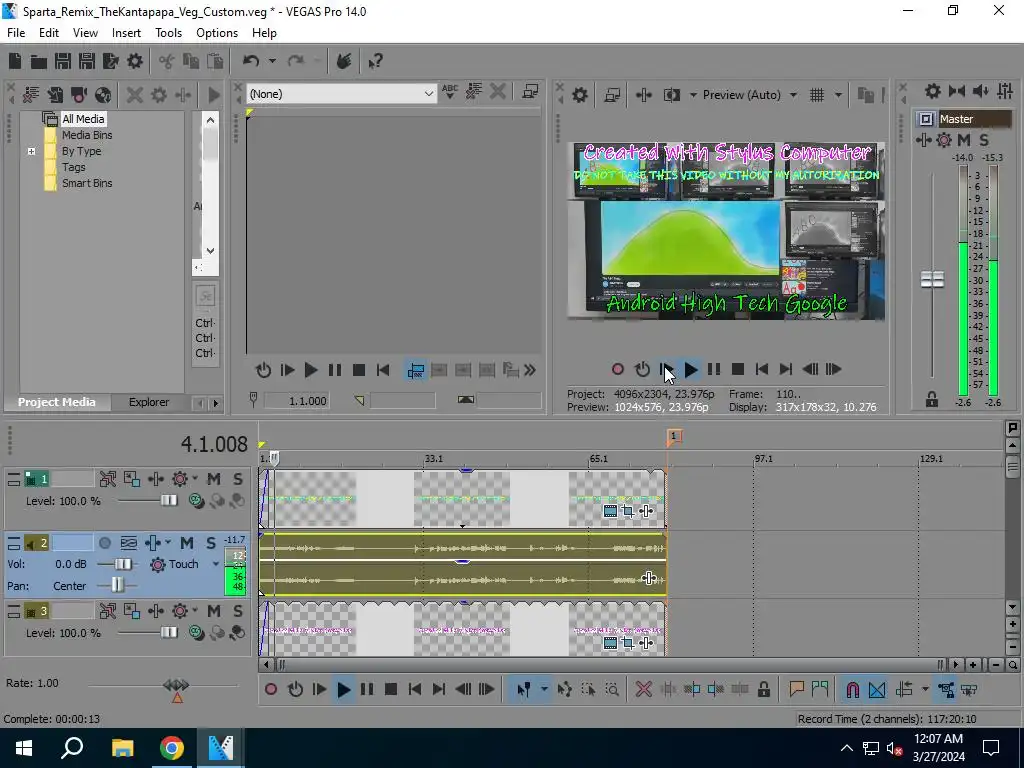Click timeline marker 1

point(674,436)
